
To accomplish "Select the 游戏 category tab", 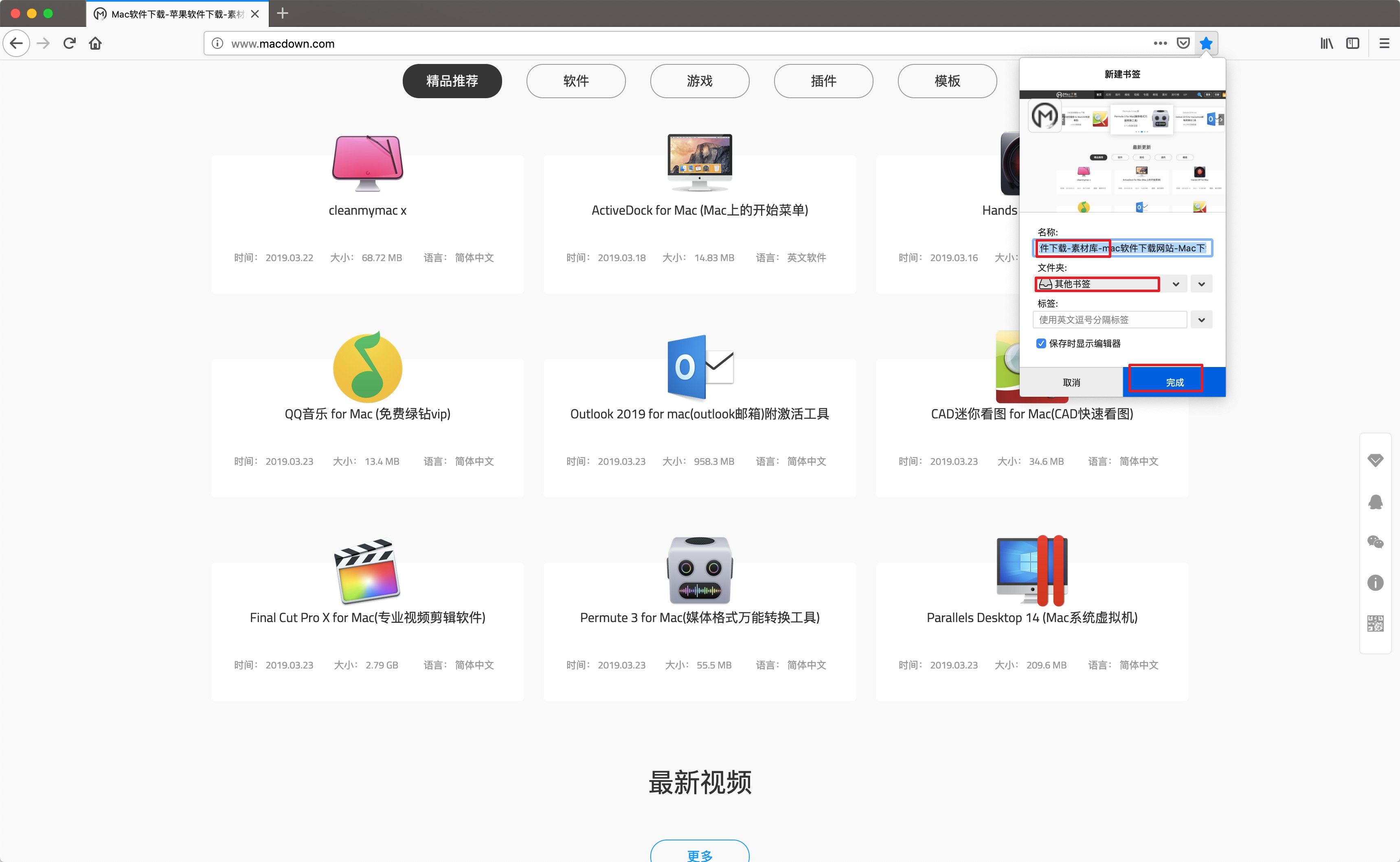I will [x=699, y=81].
